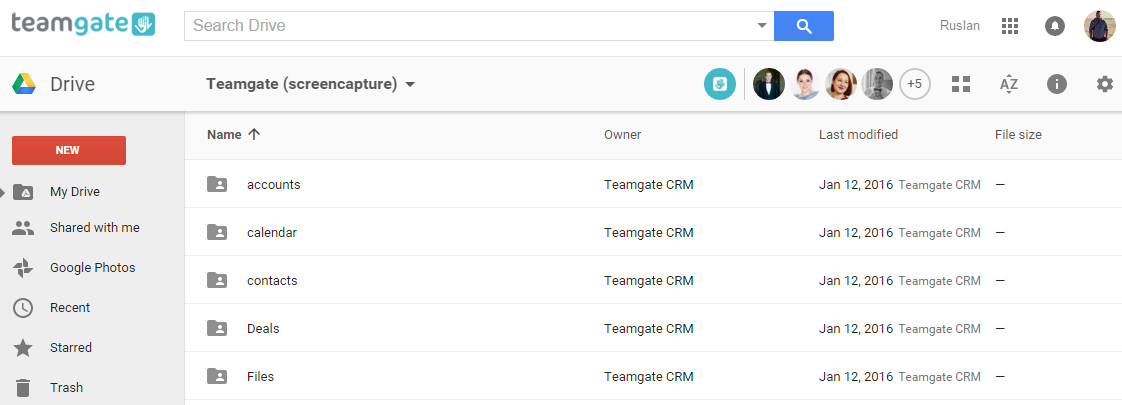
Task: Click shared folder icon for contacts
Action: (217, 280)
